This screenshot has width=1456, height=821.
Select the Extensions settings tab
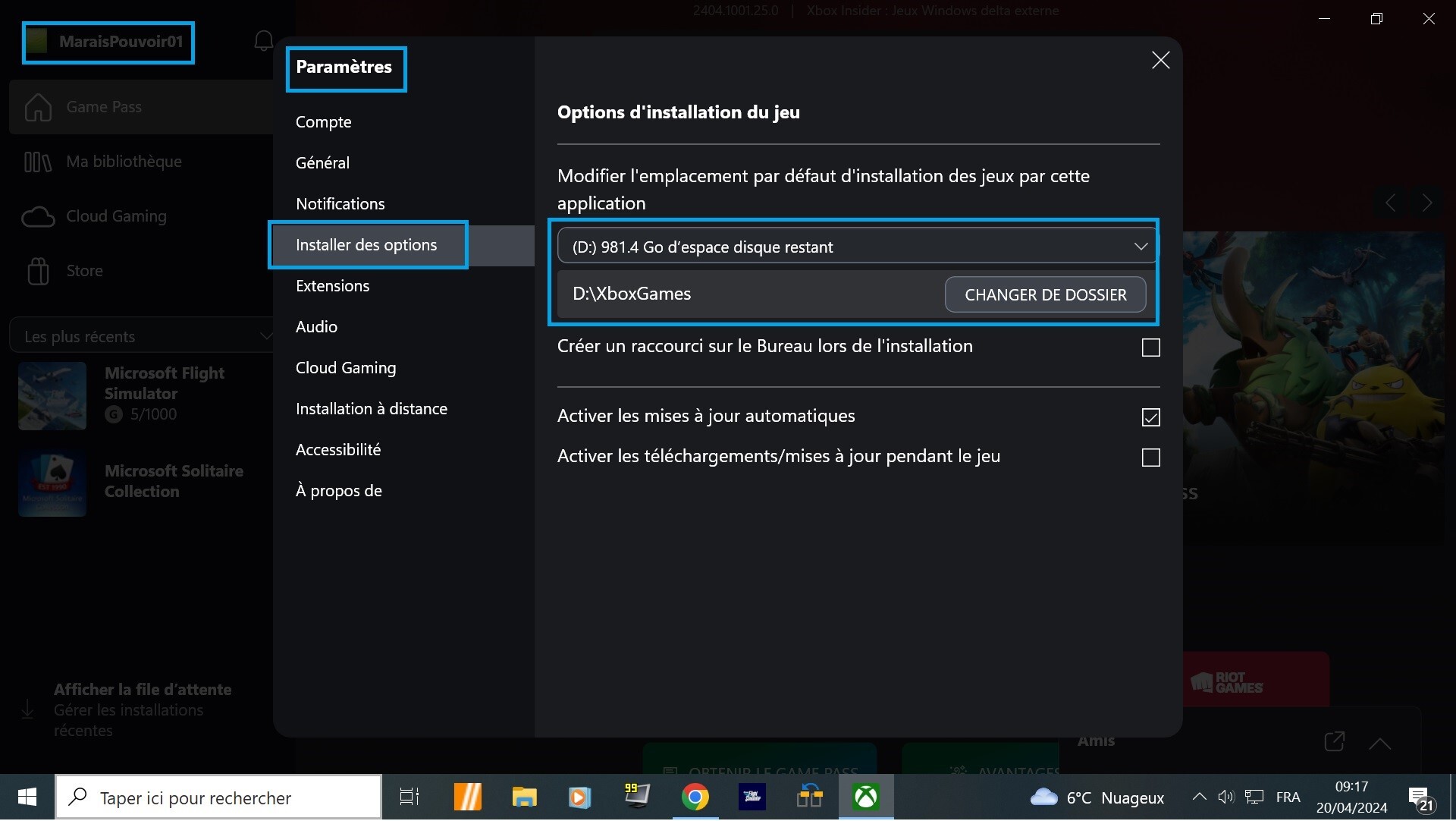[x=332, y=286]
